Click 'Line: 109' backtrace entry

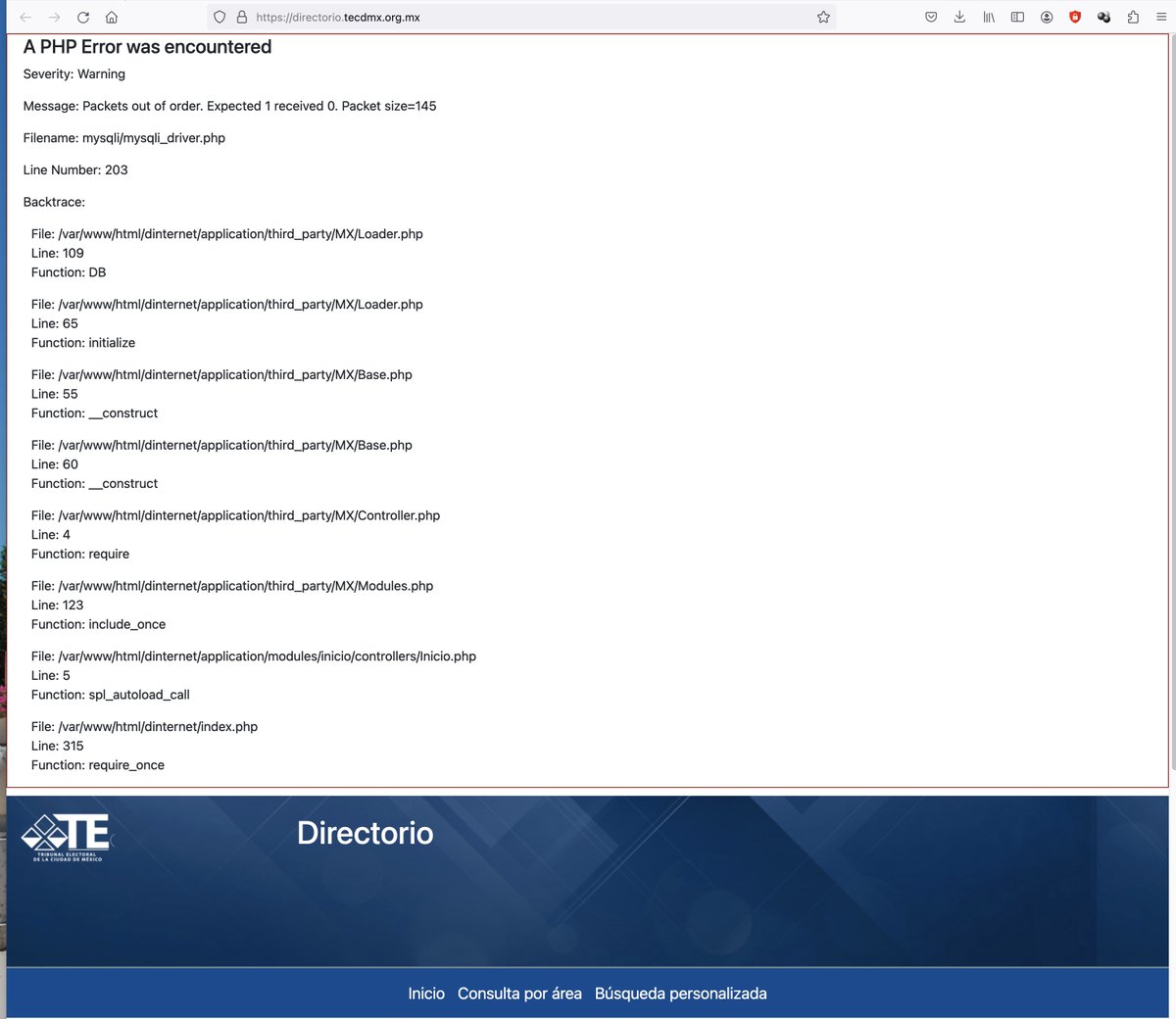click(58, 253)
